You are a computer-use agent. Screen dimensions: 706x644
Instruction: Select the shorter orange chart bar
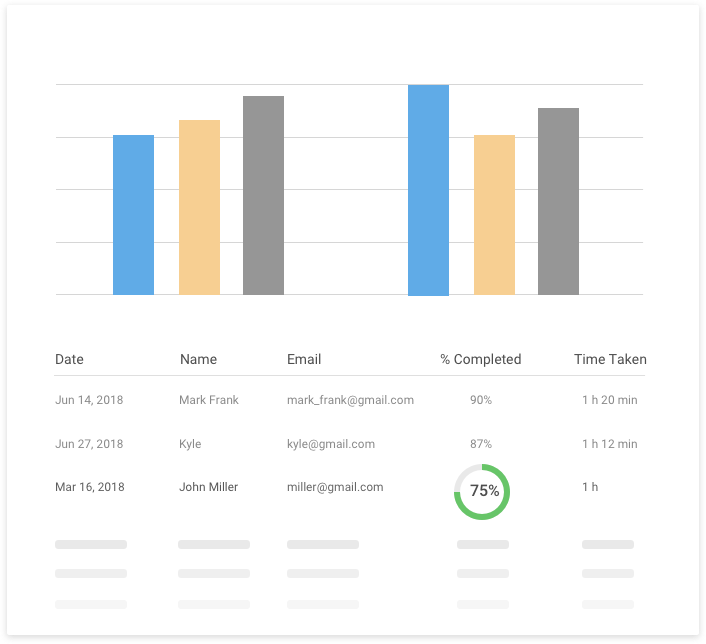coord(494,215)
